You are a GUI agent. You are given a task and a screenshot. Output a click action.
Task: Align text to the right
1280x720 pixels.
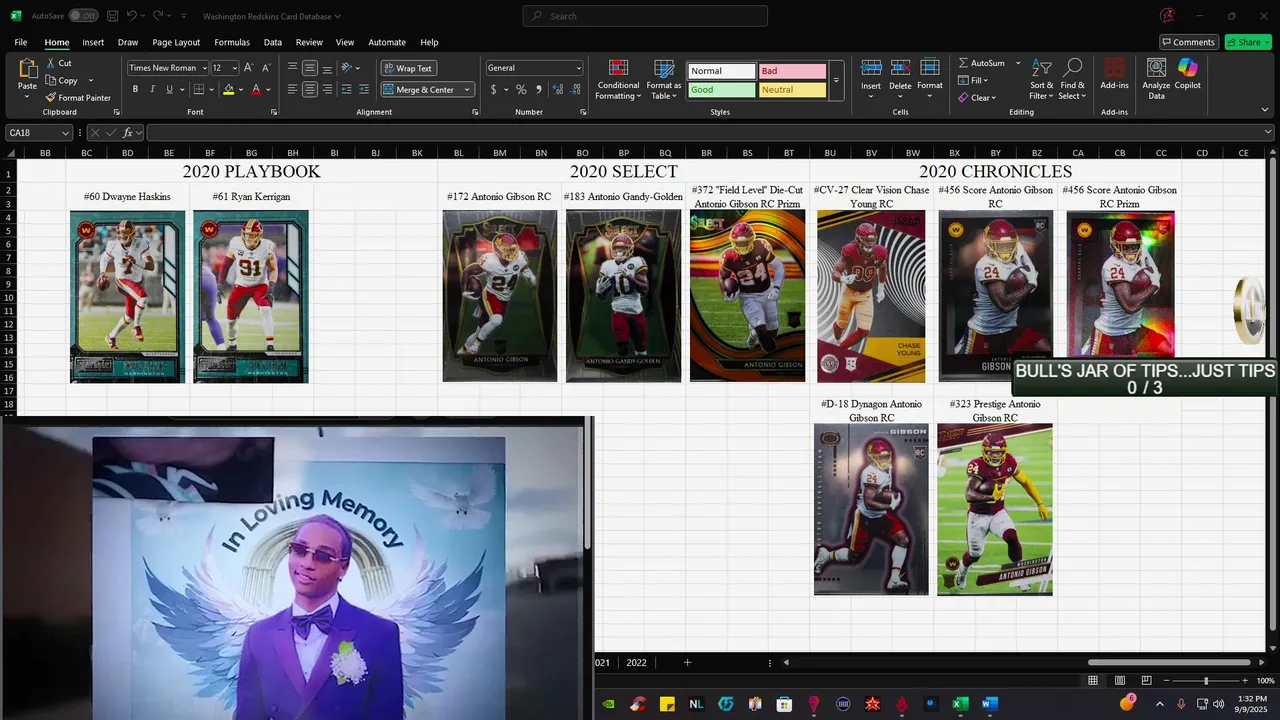(x=327, y=89)
